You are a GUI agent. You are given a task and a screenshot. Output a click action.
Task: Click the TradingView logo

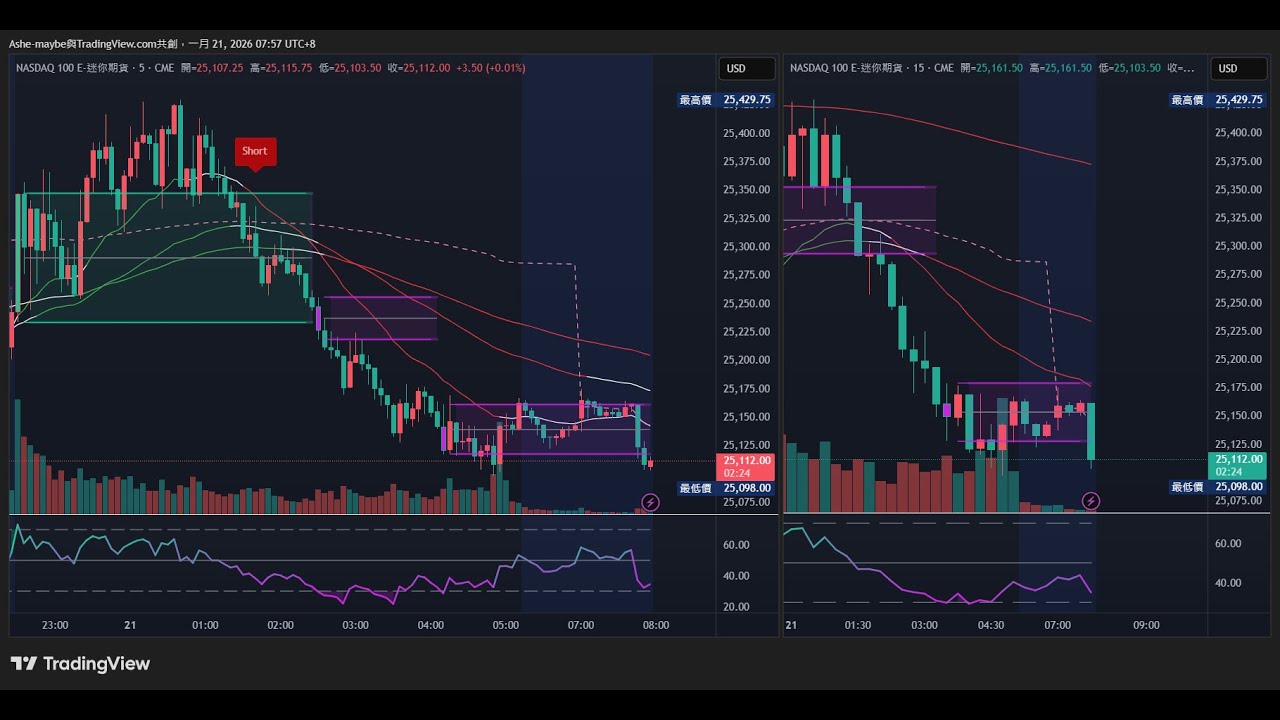[80, 664]
